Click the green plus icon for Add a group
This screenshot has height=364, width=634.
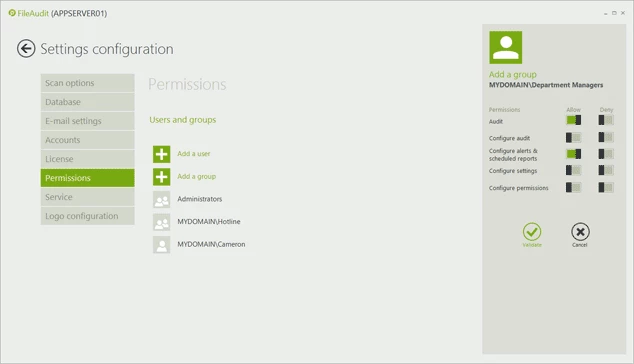pos(161,177)
